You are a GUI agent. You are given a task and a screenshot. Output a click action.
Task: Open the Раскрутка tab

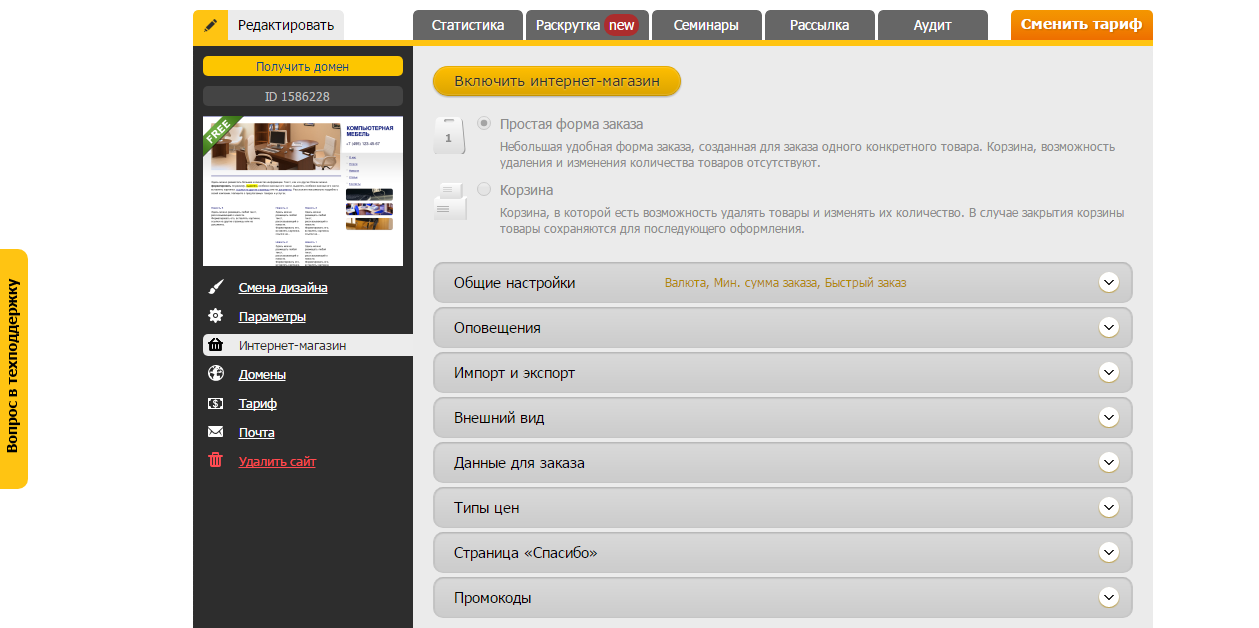click(x=587, y=25)
